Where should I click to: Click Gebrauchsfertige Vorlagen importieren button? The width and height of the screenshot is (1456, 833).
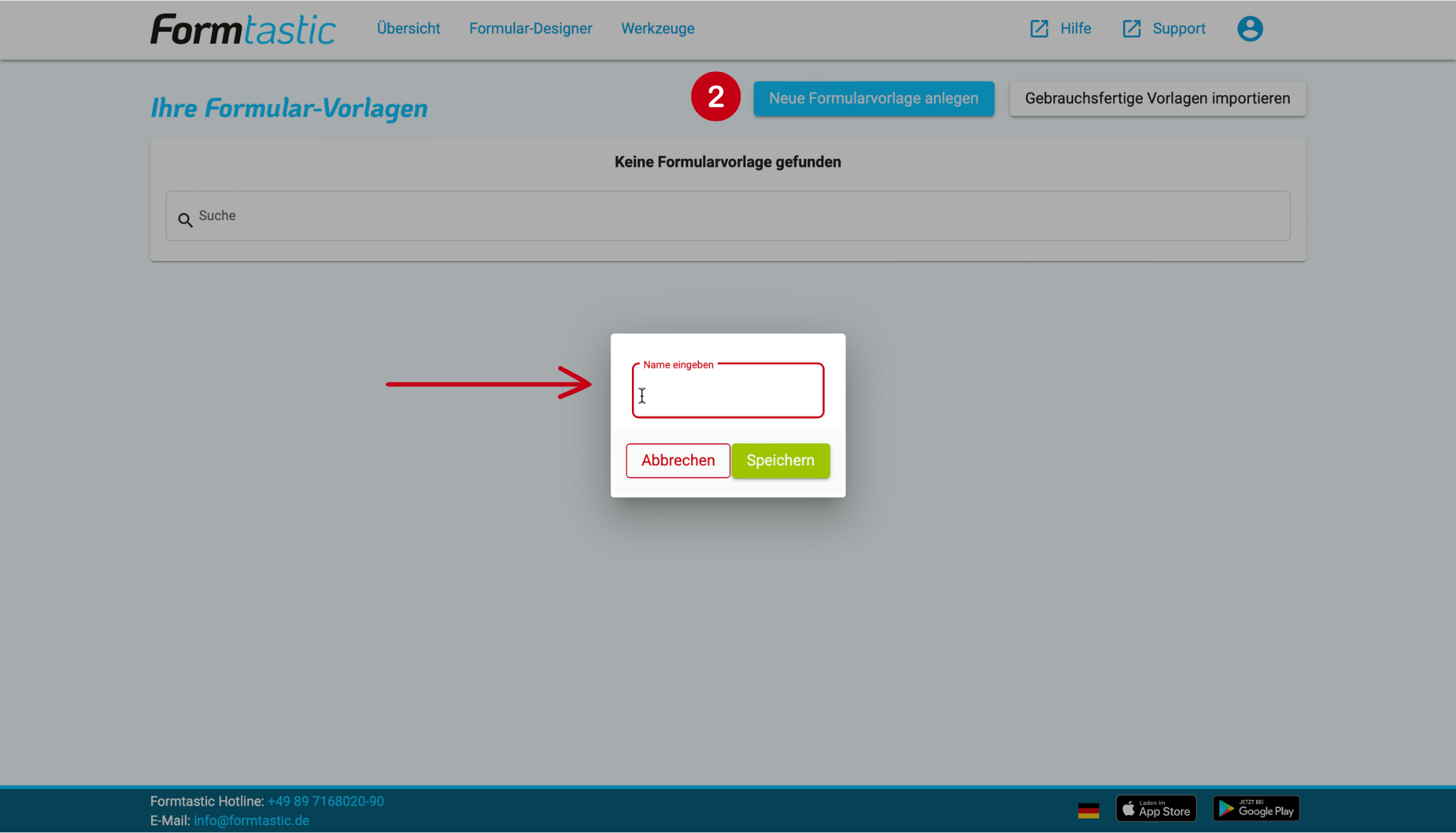tap(1158, 99)
